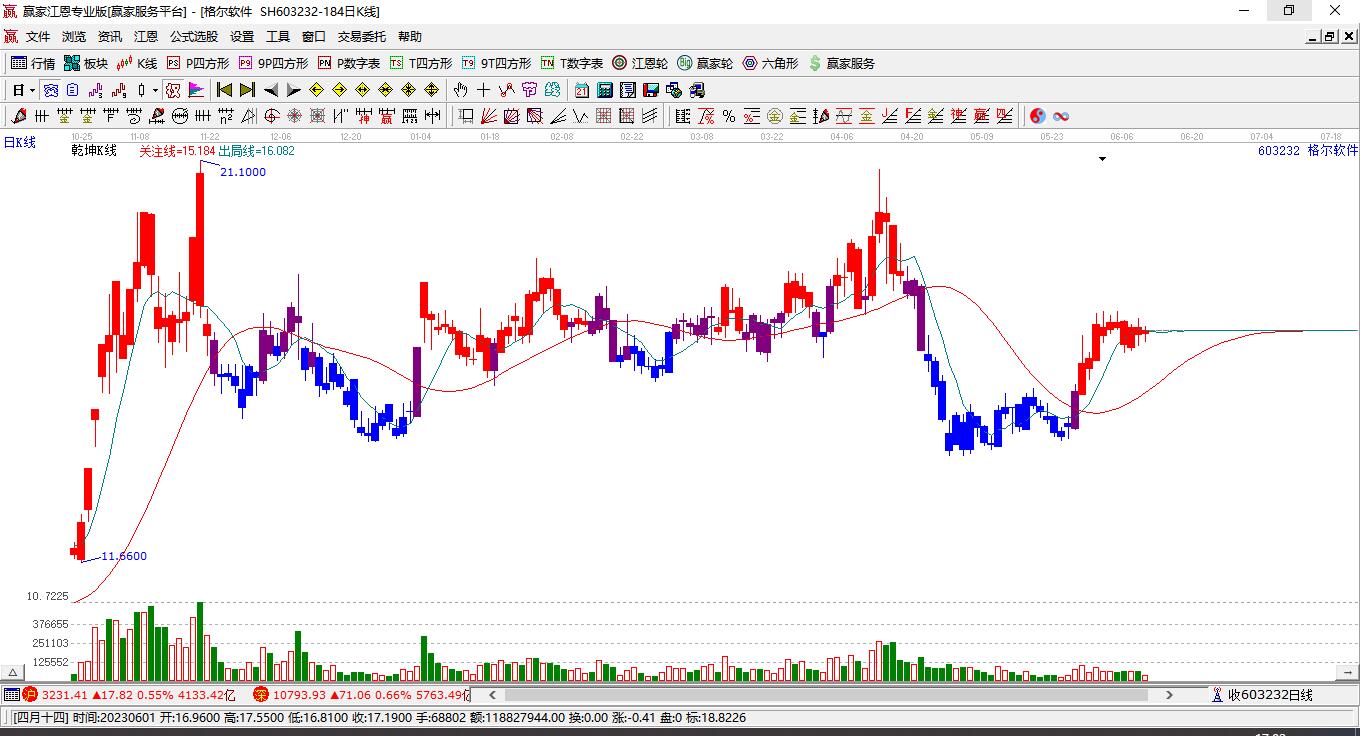Open the 江恩轮 Gann wheel tool
1360x736 pixels.
pyautogui.click(x=640, y=63)
